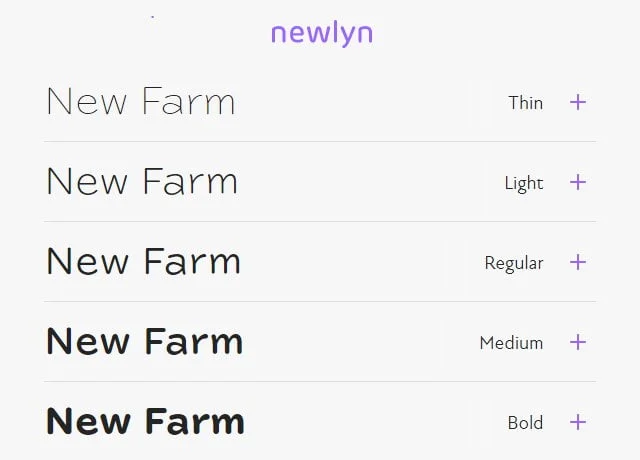Image resolution: width=640 pixels, height=460 pixels.
Task: Select the Thin weight label
Action: 525,102
